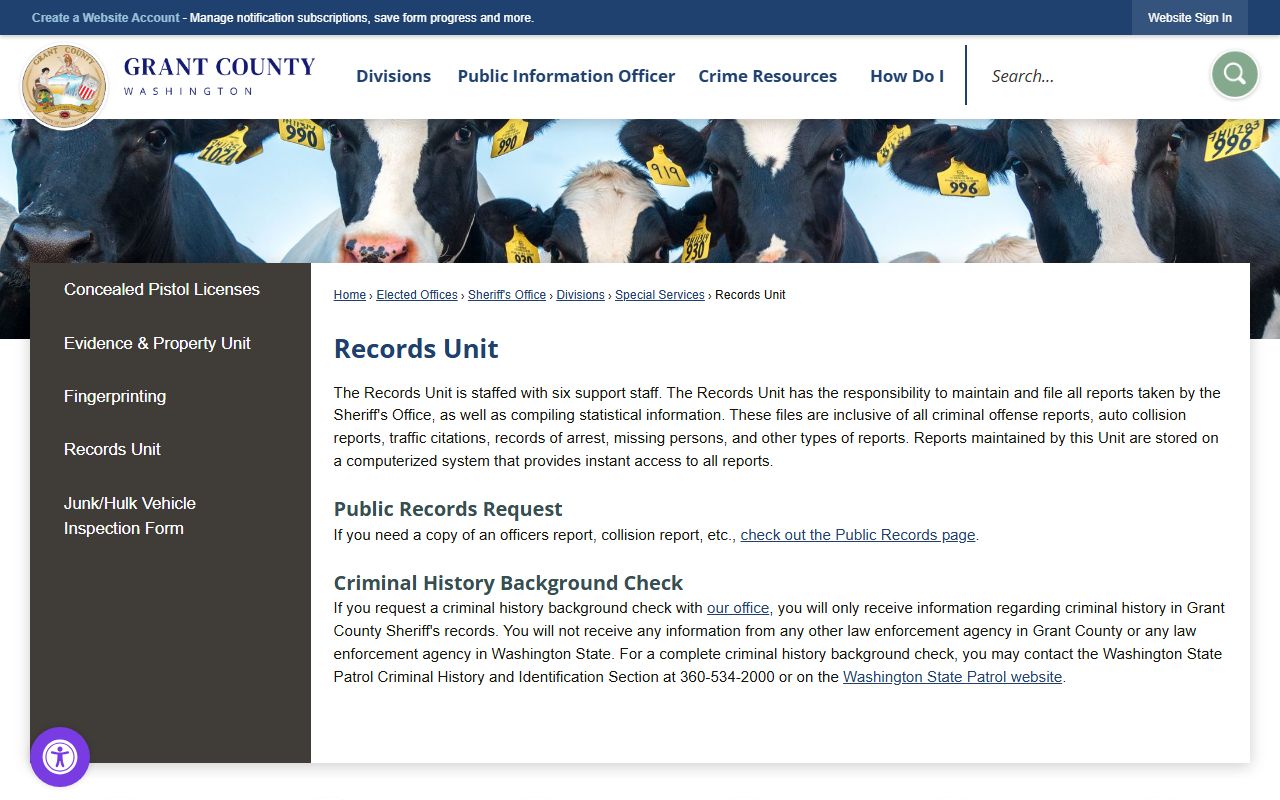Select Fingerprinting in the sidebar
Screen dimensions: 1280x800
point(115,396)
